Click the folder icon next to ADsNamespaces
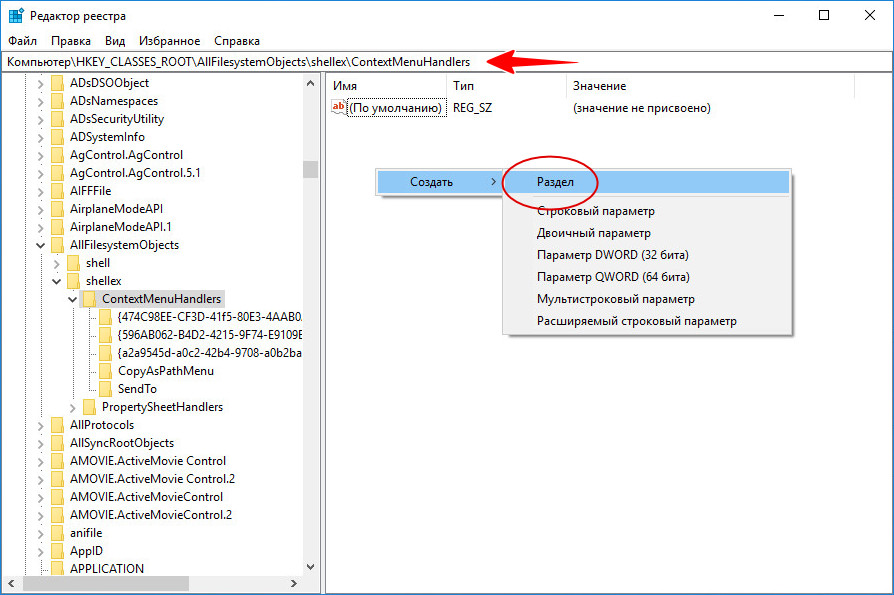This screenshot has height=595, width=894. (x=58, y=101)
